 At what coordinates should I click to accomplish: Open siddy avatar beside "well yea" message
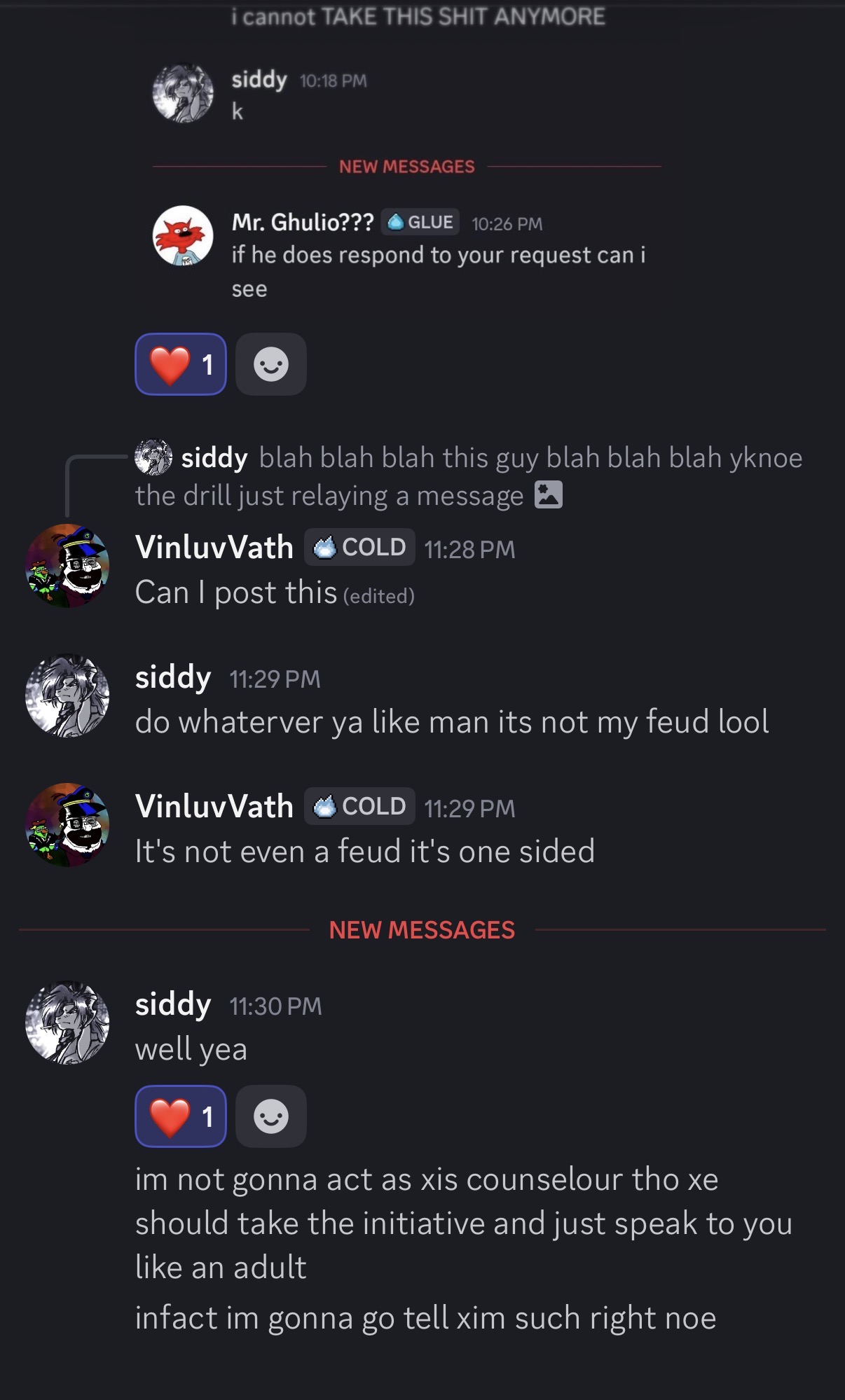[x=67, y=1023]
